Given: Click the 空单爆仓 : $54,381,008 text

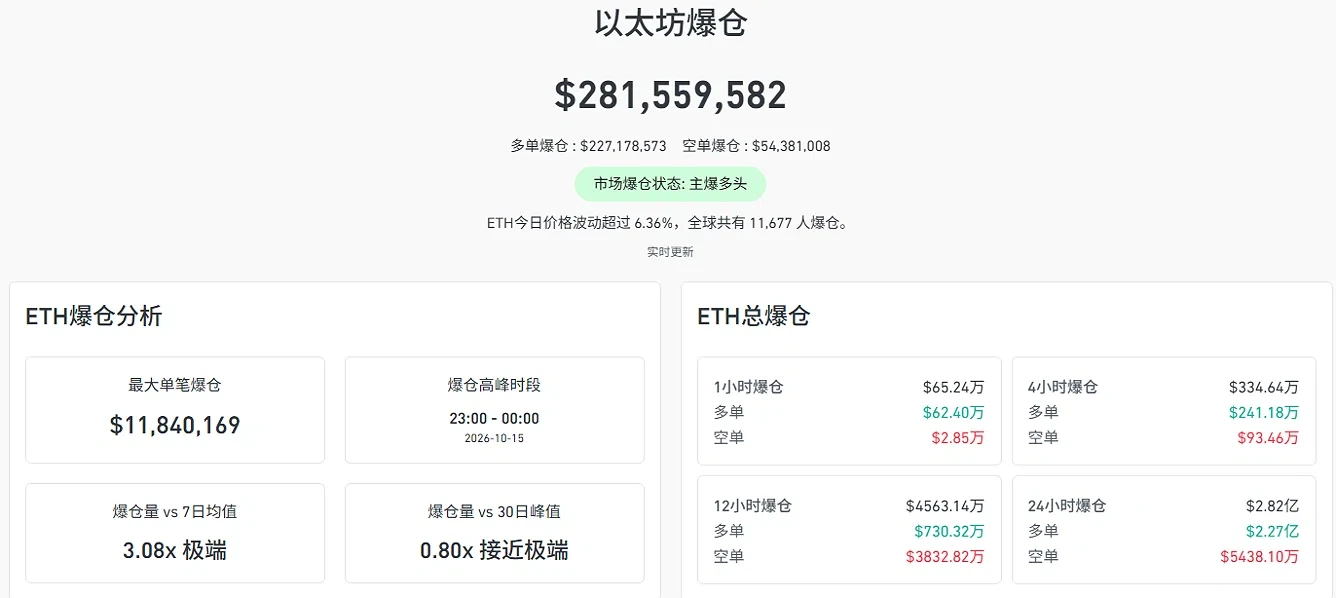Looking at the screenshot, I should tap(756, 146).
